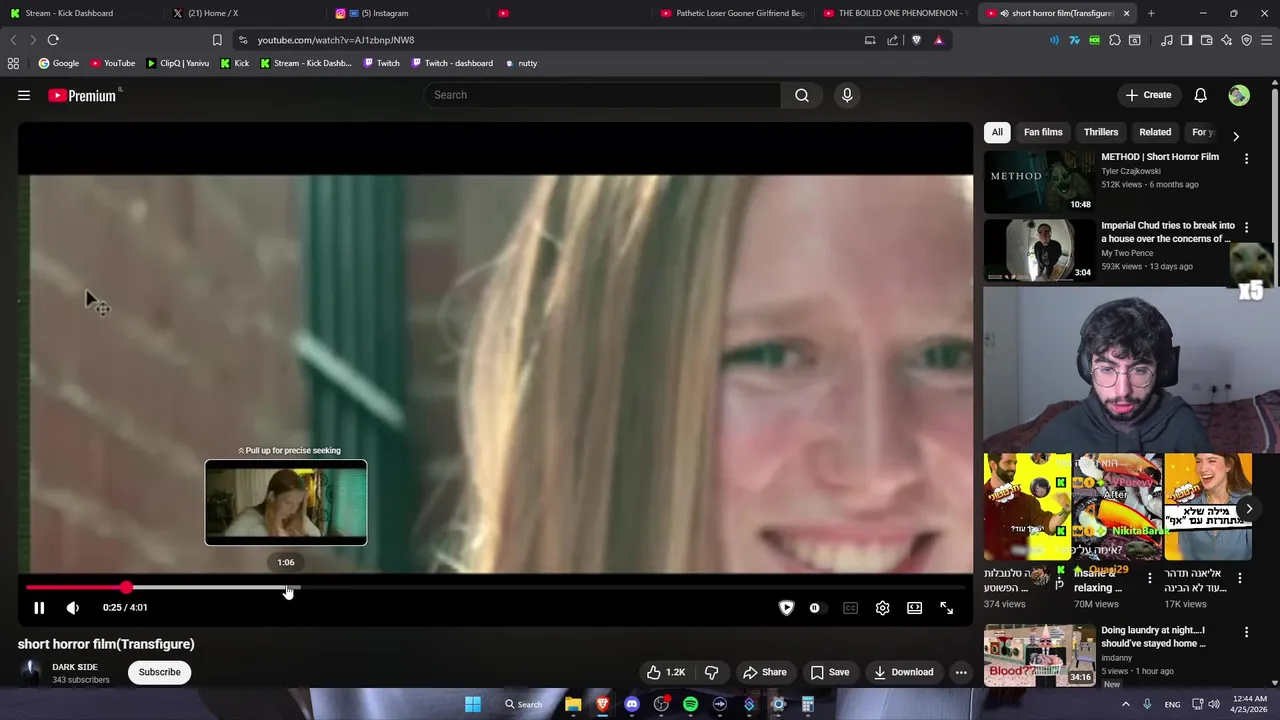Open Brave Shields lion icon
Image resolution: width=1280 pixels, height=720 pixels.
(x=916, y=40)
